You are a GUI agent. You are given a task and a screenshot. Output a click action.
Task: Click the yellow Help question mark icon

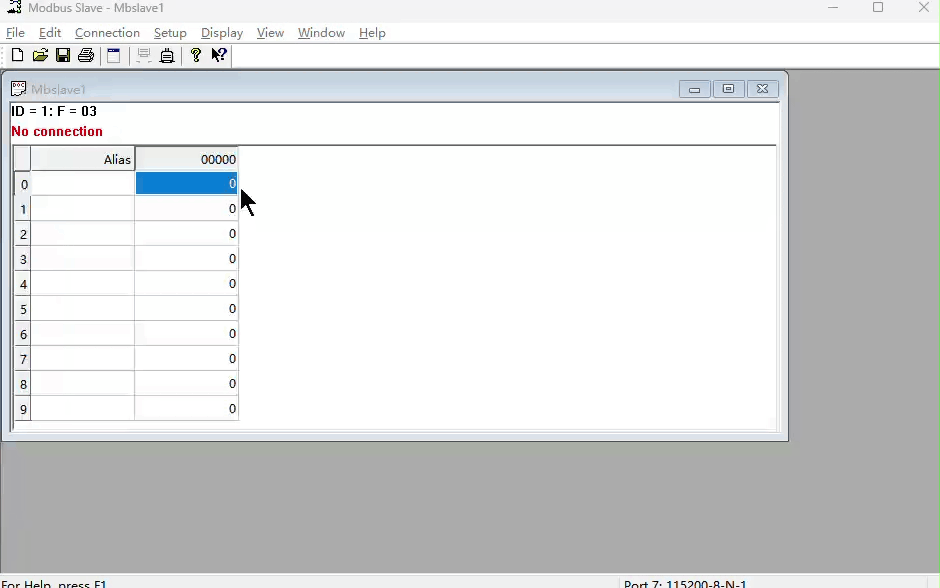tap(196, 55)
